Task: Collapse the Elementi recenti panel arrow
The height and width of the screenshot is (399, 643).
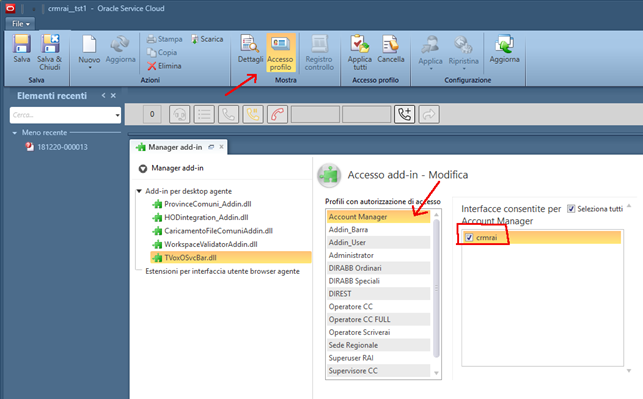Action: [x=103, y=95]
